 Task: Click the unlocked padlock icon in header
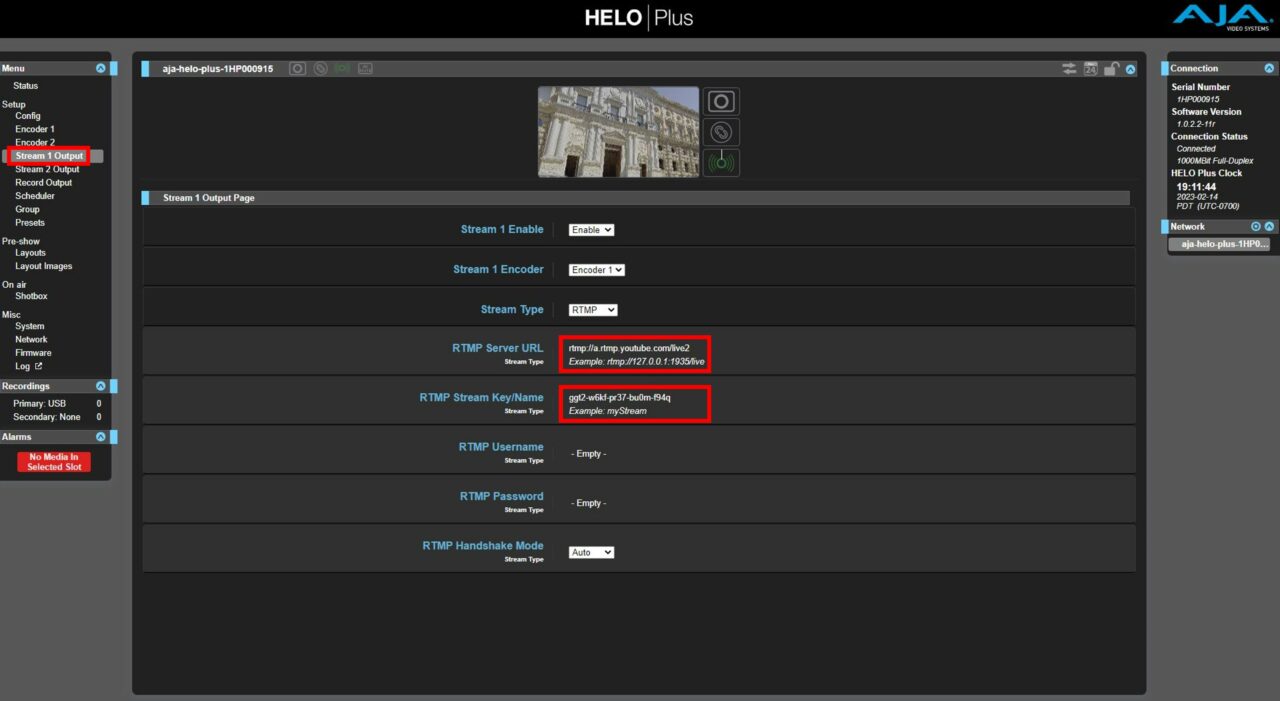(1111, 69)
